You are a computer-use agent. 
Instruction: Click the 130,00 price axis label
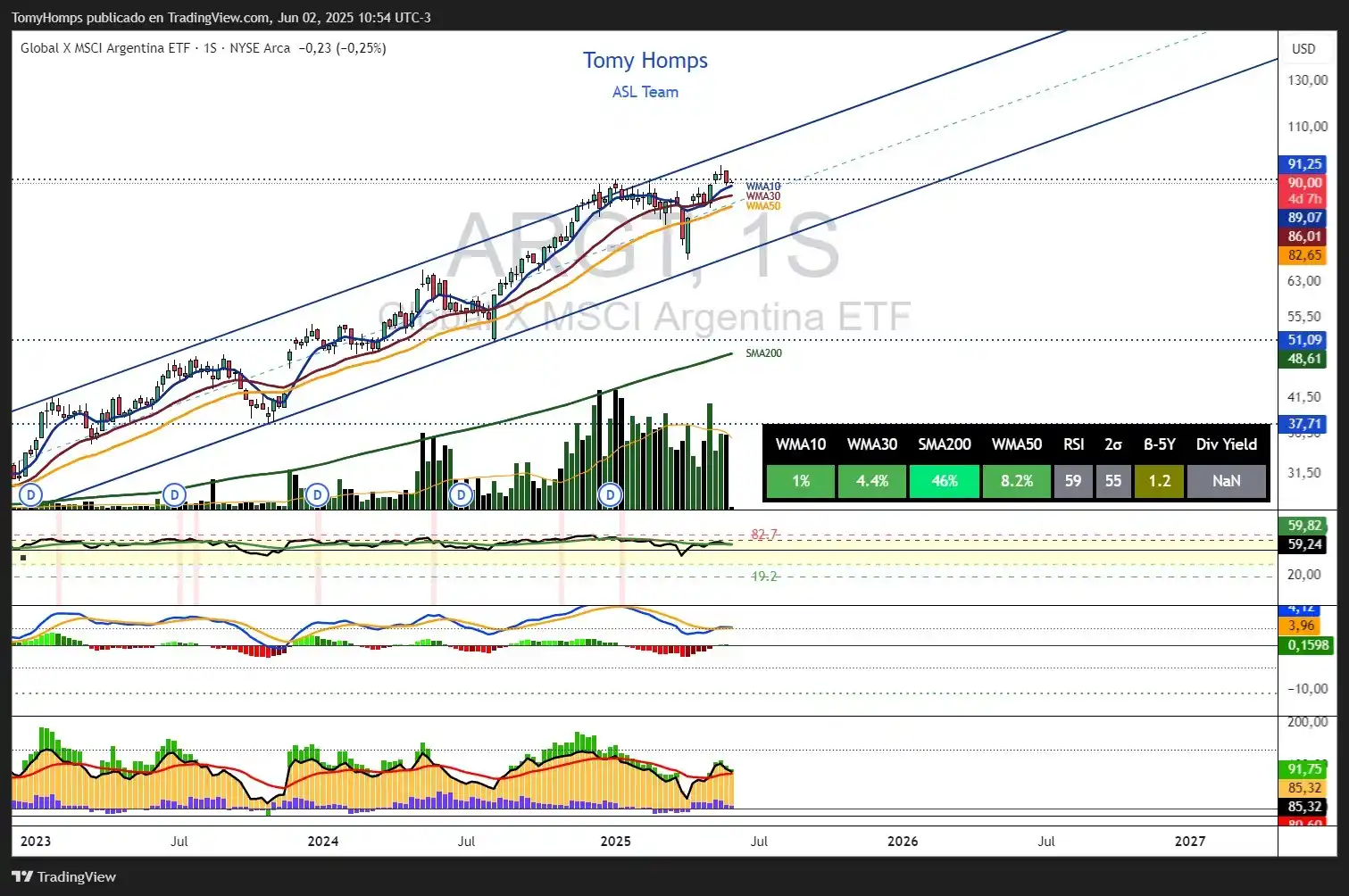click(x=1307, y=80)
